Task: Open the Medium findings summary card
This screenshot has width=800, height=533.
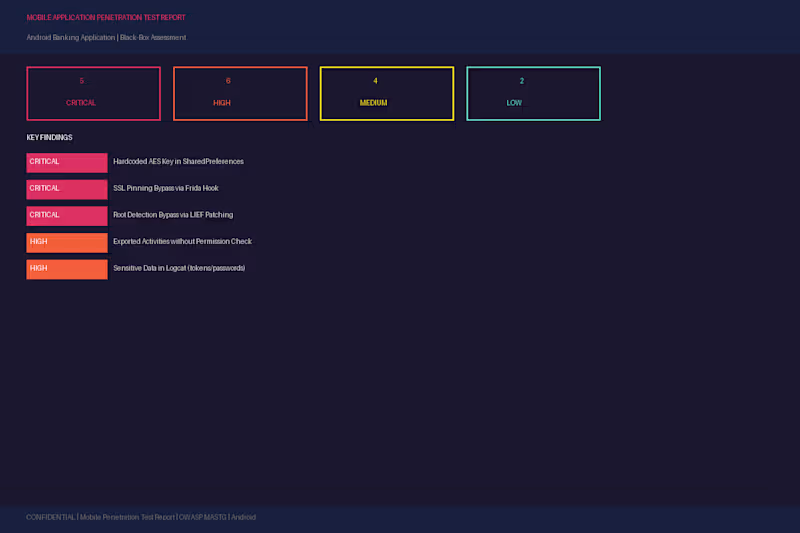Action: coord(387,93)
